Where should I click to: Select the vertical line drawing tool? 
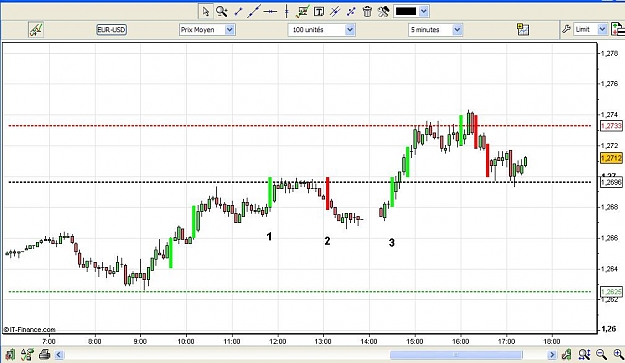pyautogui.click(x=286, y=12)
